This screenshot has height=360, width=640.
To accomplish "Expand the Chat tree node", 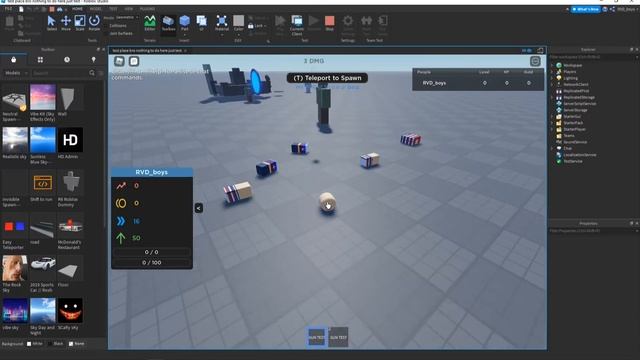I will click(x=552, y=148).
